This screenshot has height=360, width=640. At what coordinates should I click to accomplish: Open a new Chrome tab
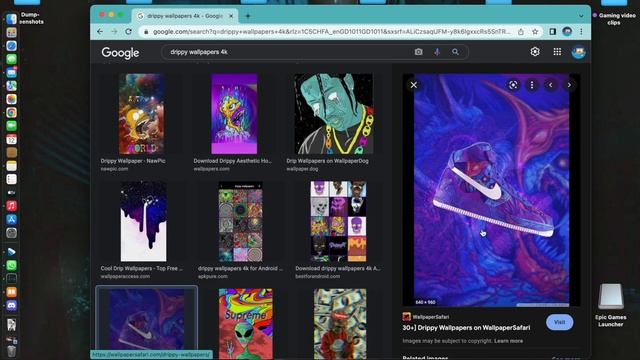248,16
